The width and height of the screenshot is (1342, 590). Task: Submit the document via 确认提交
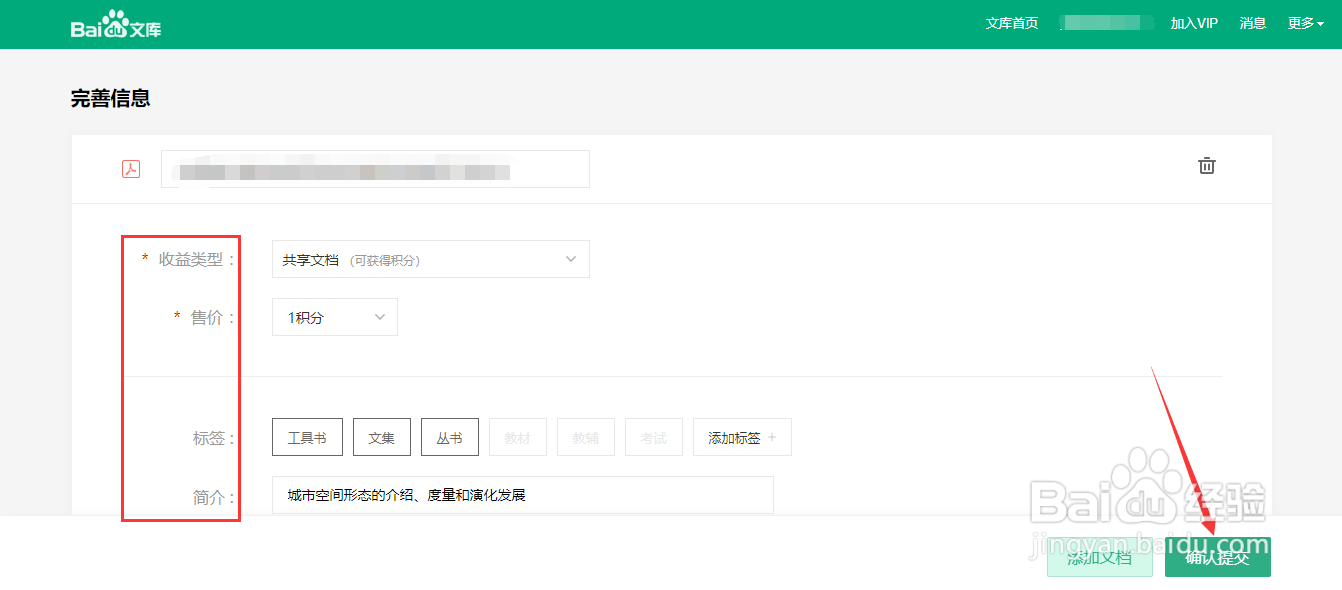pyautogui.click(x=1217, y=557)
